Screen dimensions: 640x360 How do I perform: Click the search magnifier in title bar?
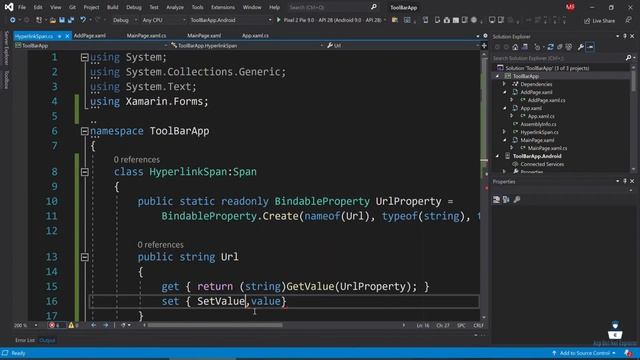373,7
